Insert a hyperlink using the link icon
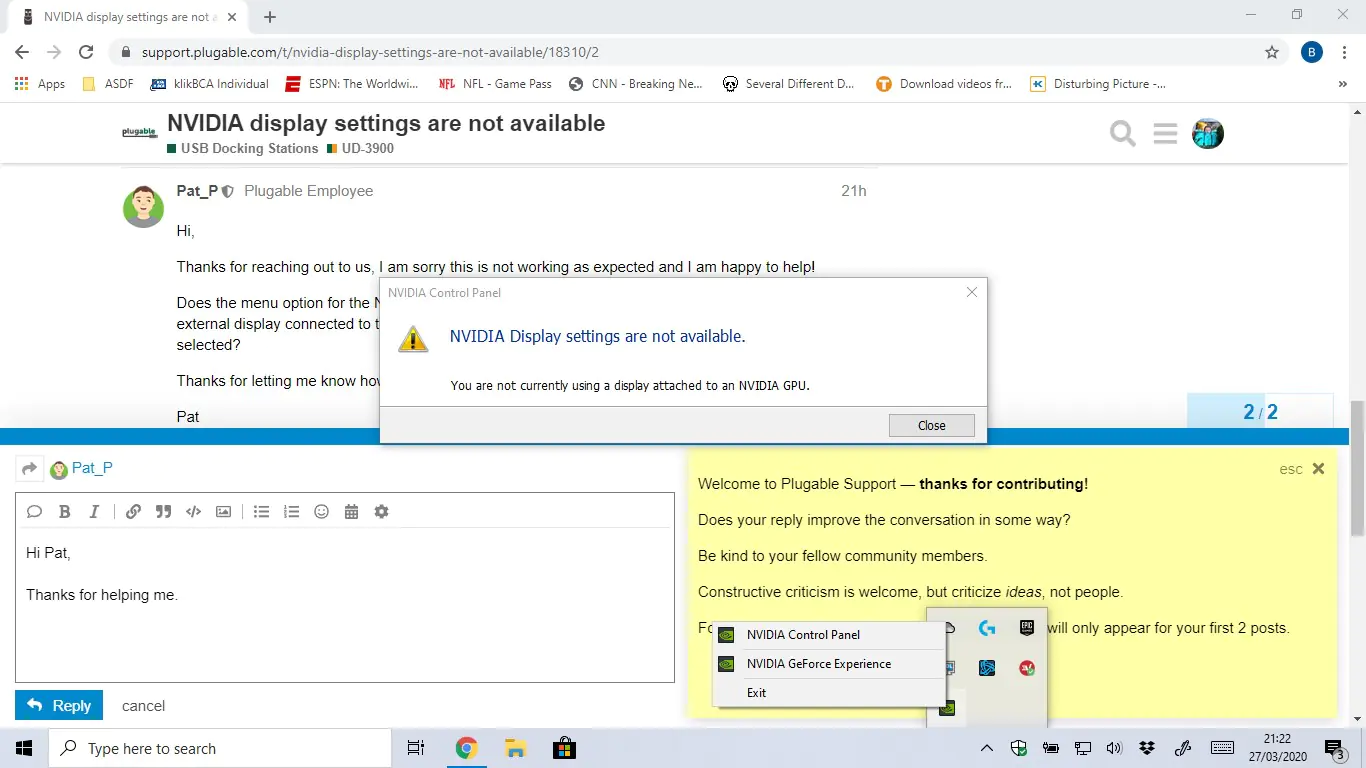The image size is (1366, 768). pos(133,512)
